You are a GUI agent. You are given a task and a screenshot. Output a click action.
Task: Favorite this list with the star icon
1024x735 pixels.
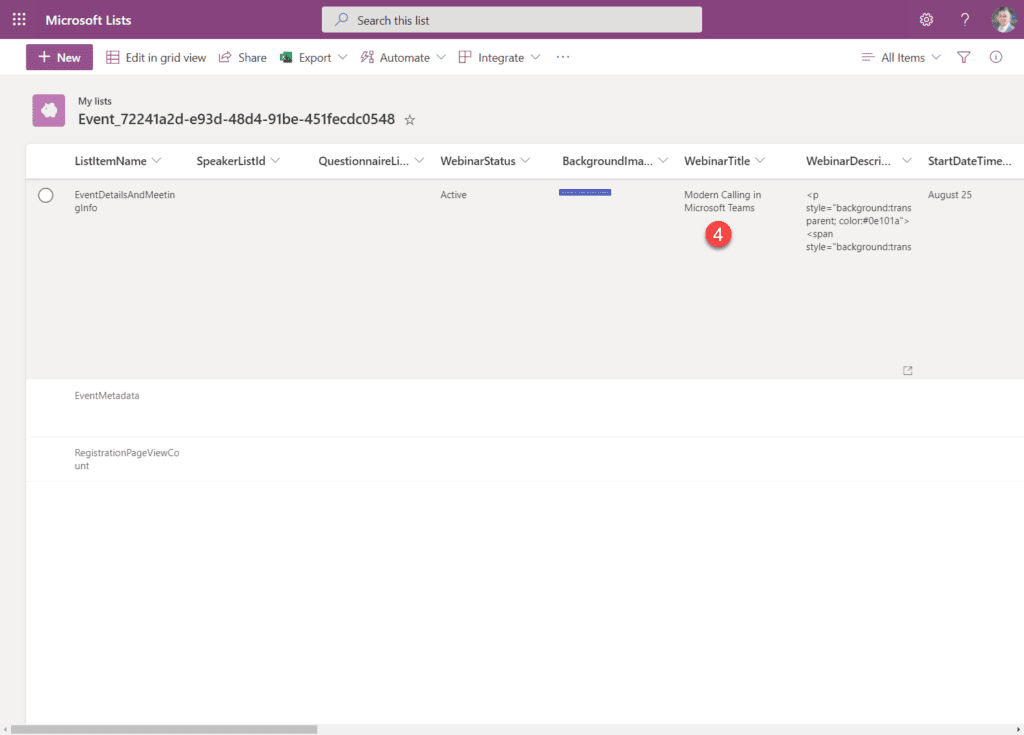[x=409, y=120]
